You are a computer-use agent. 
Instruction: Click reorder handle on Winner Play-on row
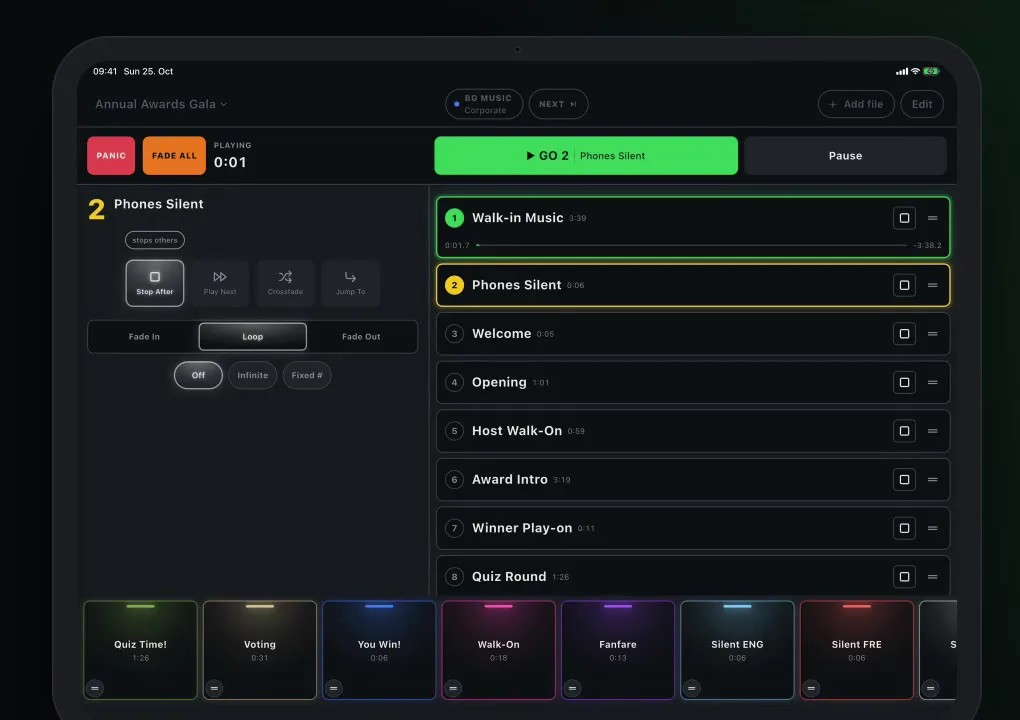pos(932,528)
